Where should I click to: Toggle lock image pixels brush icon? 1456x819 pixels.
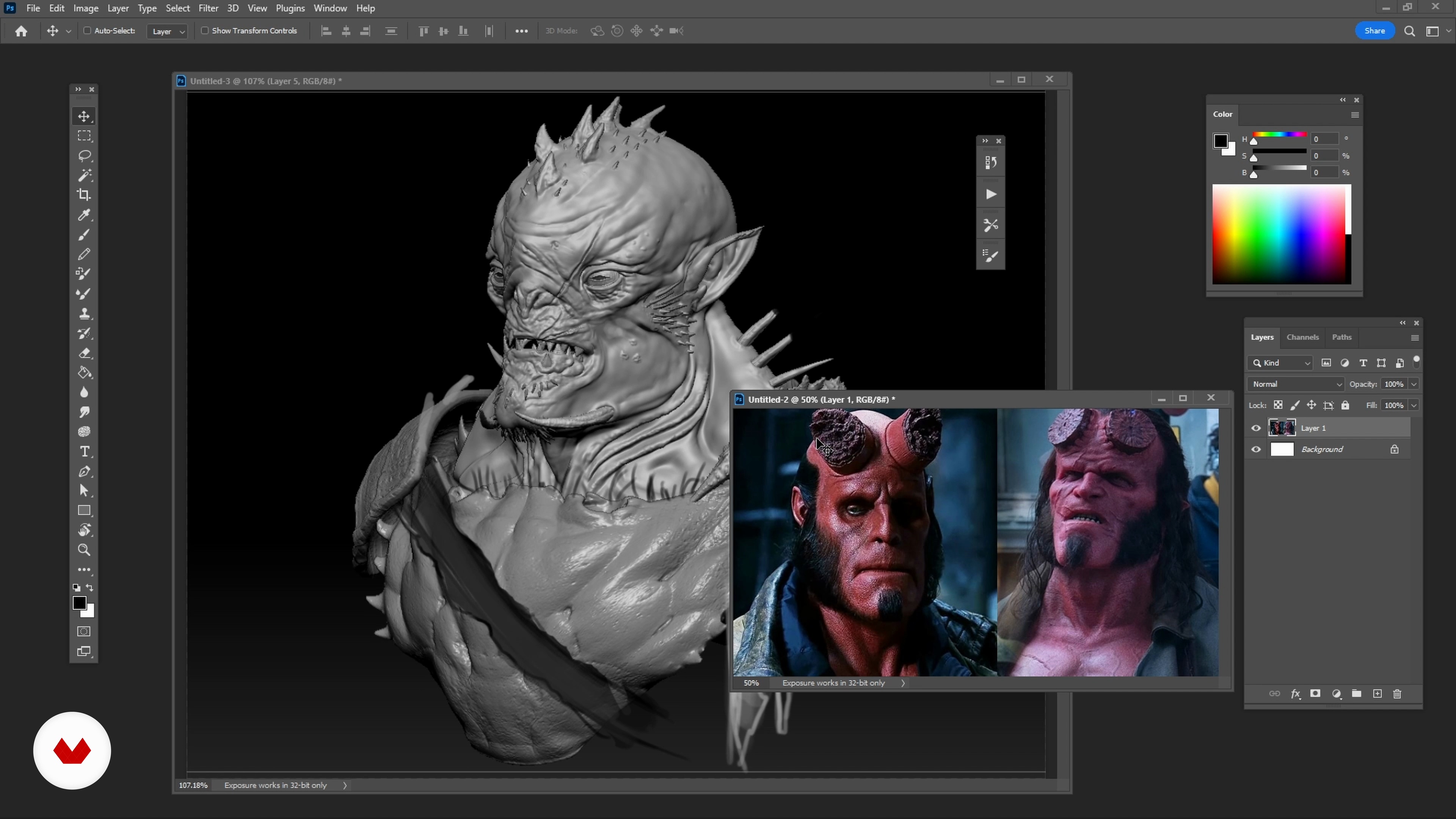click(x=1295, y=405)
